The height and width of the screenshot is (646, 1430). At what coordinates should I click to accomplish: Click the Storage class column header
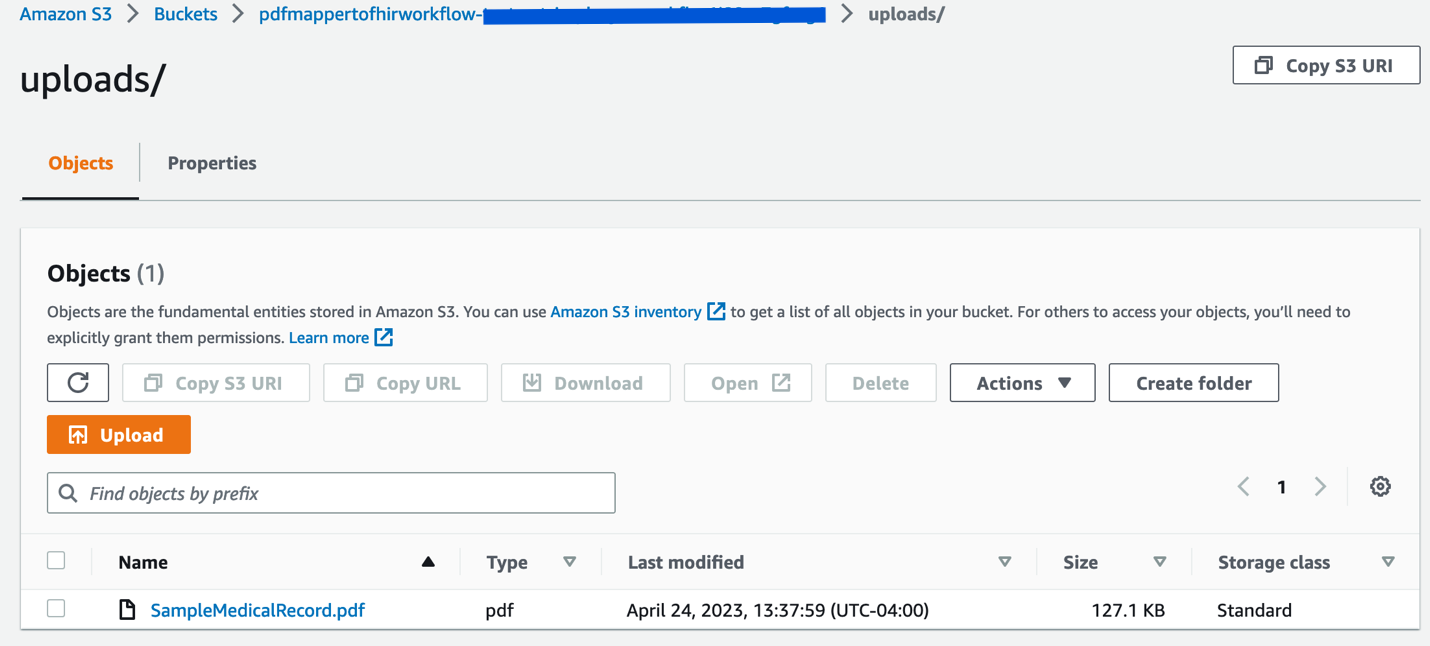pos(1274,562)
